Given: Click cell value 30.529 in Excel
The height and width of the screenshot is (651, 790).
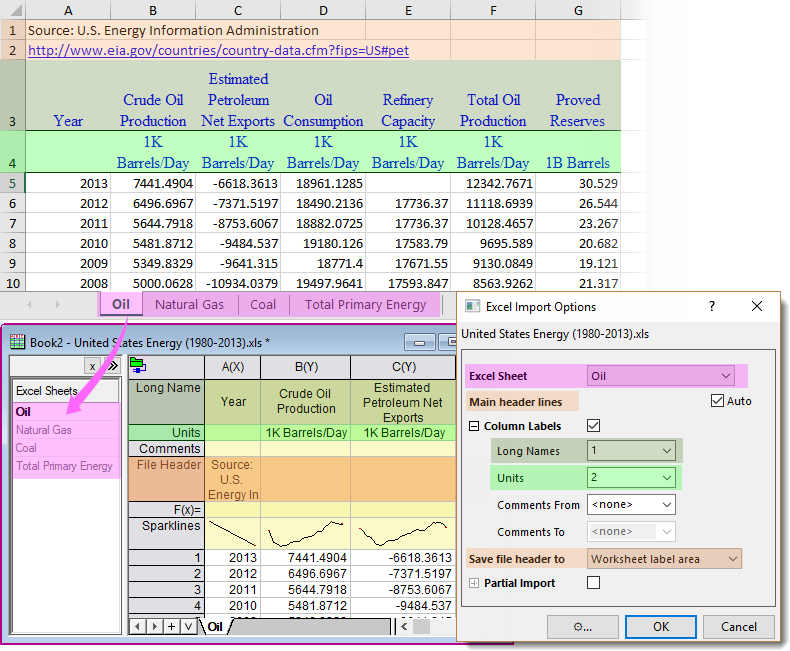Looking at the screenshot, I should pyautogui.click(x=578, y=183).
